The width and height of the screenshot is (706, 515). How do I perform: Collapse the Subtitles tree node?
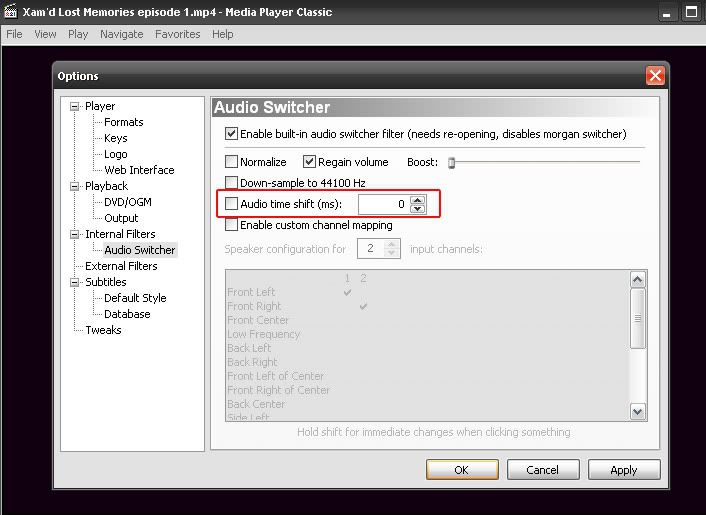pos(74,282)
